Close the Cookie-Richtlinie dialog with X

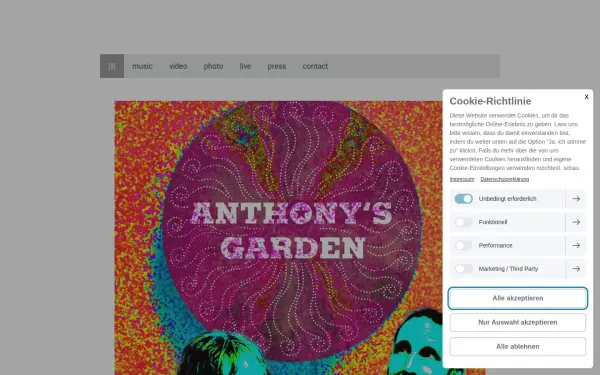pos(586,97)
